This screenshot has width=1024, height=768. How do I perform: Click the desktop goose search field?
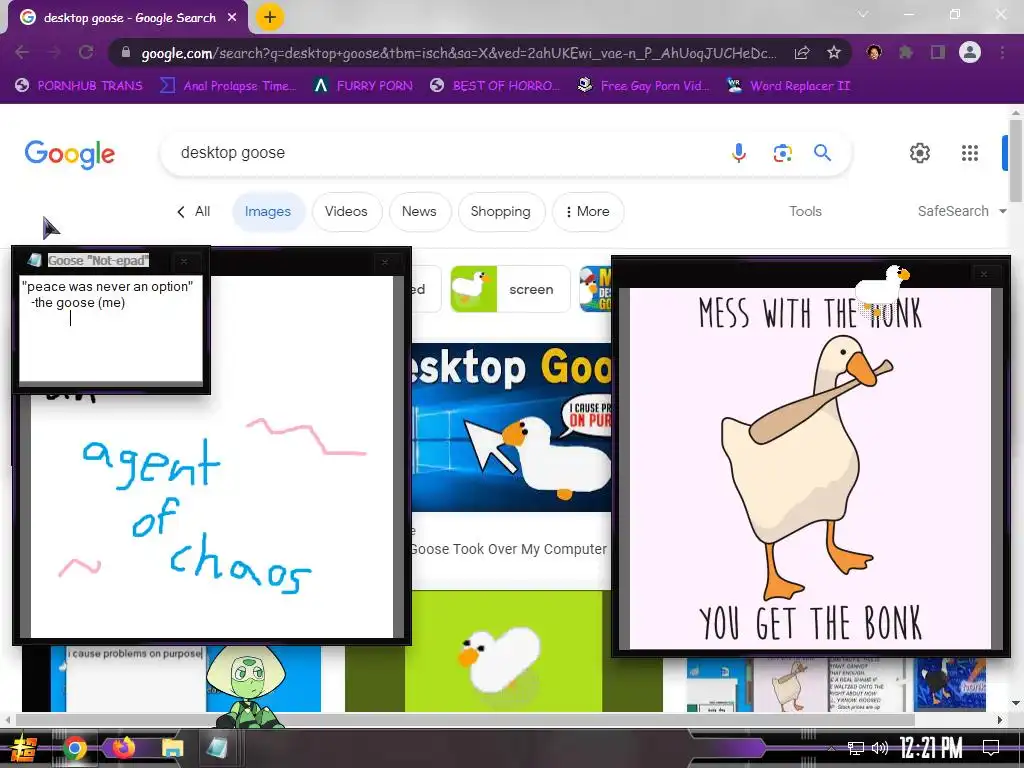444,153
